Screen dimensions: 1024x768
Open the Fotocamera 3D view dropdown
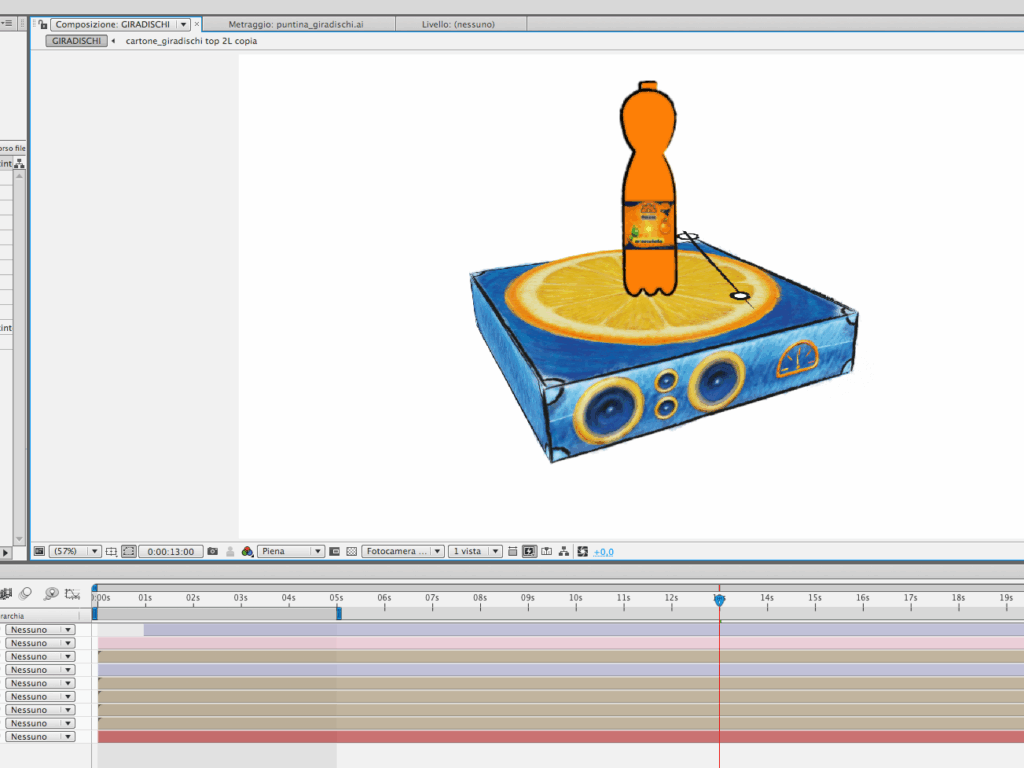pos(402,551)
